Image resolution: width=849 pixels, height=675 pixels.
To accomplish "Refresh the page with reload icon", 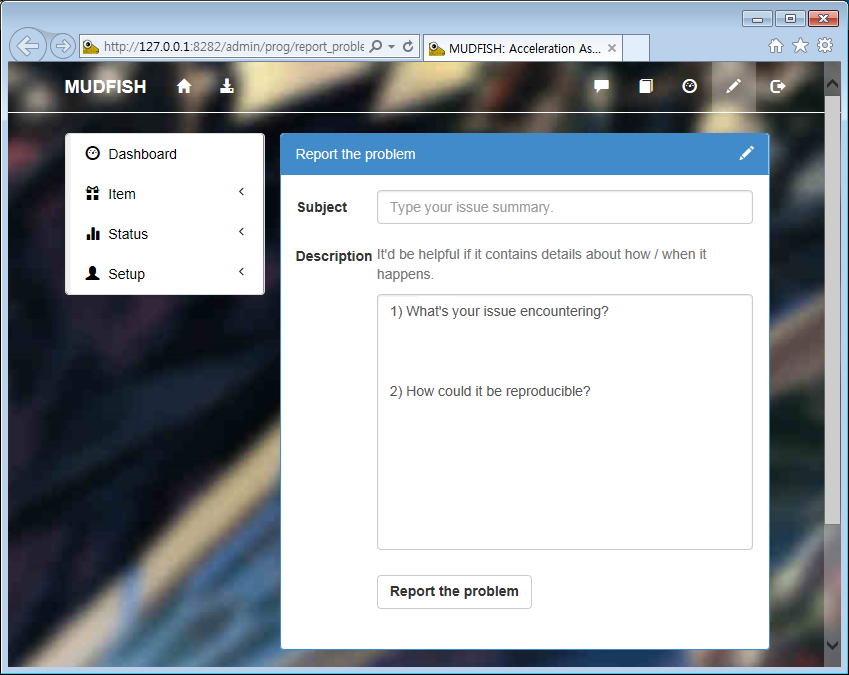I will pyautogui.click(x=408, y=47).
